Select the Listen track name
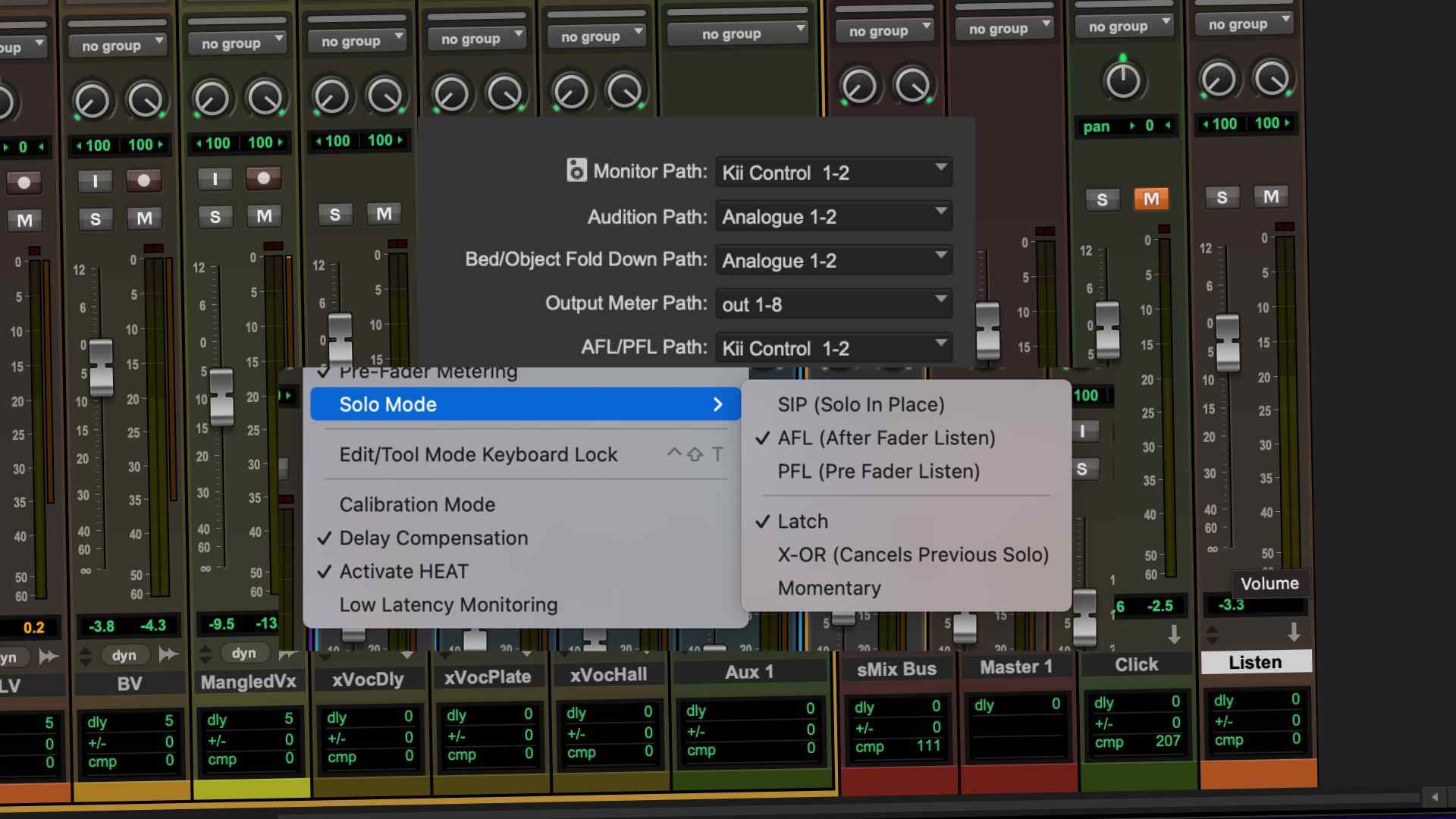1456x819 pixels. point(1256,662)
